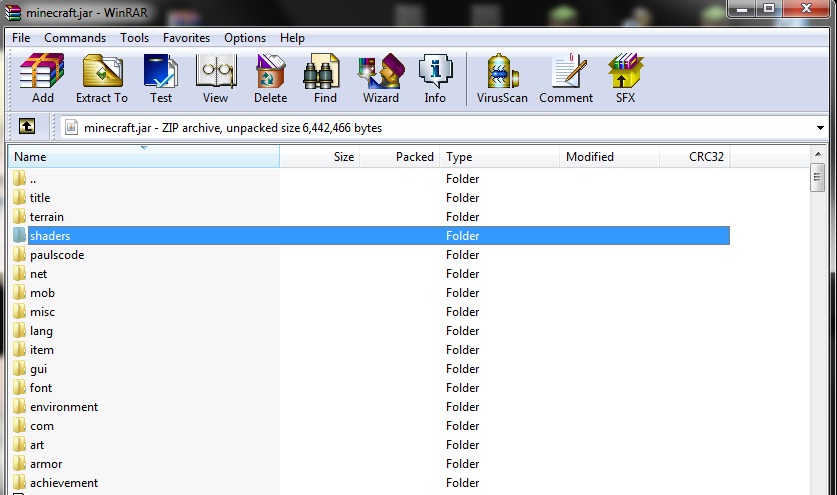Sort list by Modified column header
Viewport: 837px width, 495px height.
coord(610,156)
